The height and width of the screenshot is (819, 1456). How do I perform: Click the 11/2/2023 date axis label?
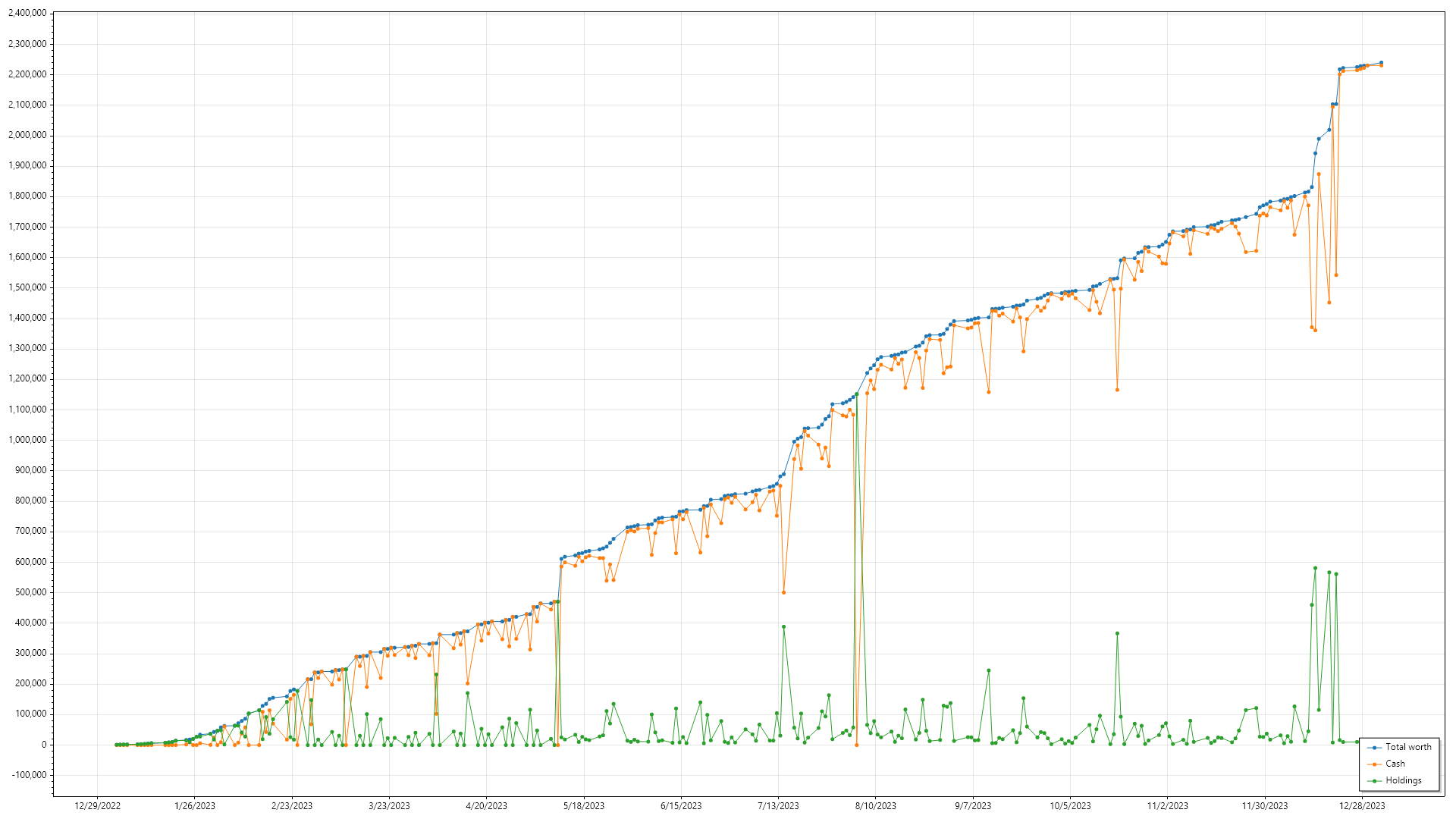(x=1167, y=806)
